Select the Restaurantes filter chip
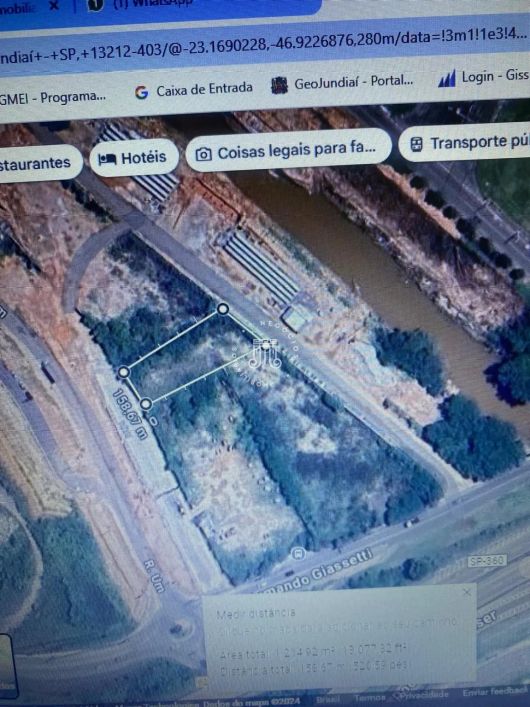The height and width of the screenshot is (707, 530). pyautogui.click(x=40, y=163)
